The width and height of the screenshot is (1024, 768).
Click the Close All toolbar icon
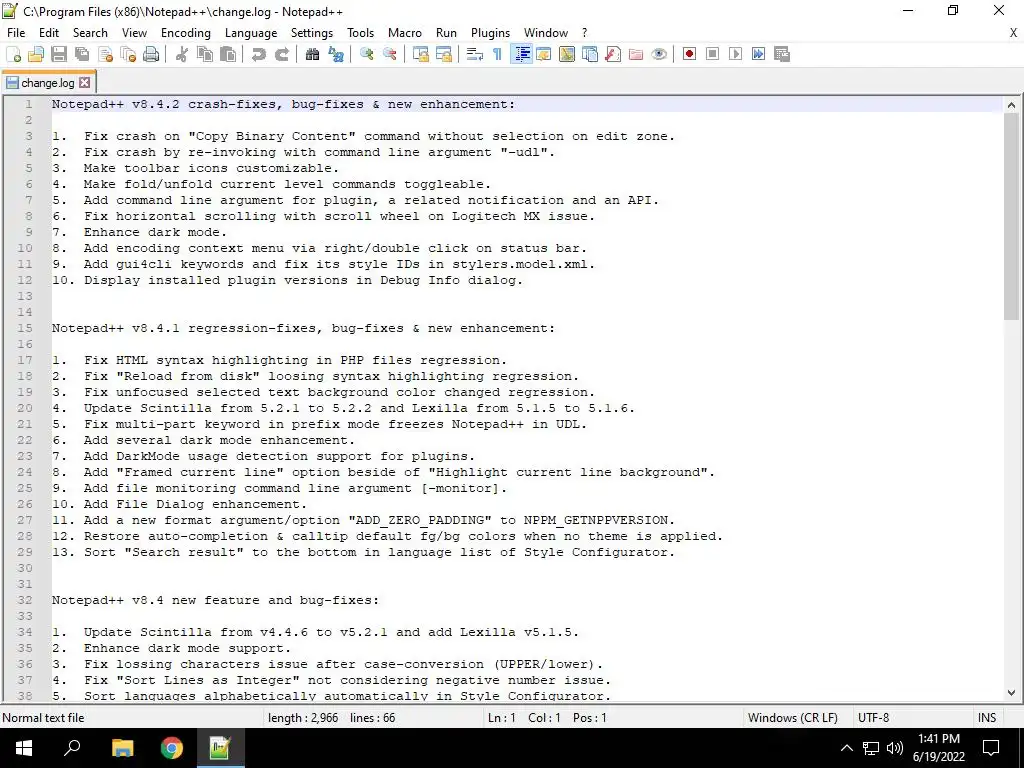pyautogui.click(x=129, y=54)
